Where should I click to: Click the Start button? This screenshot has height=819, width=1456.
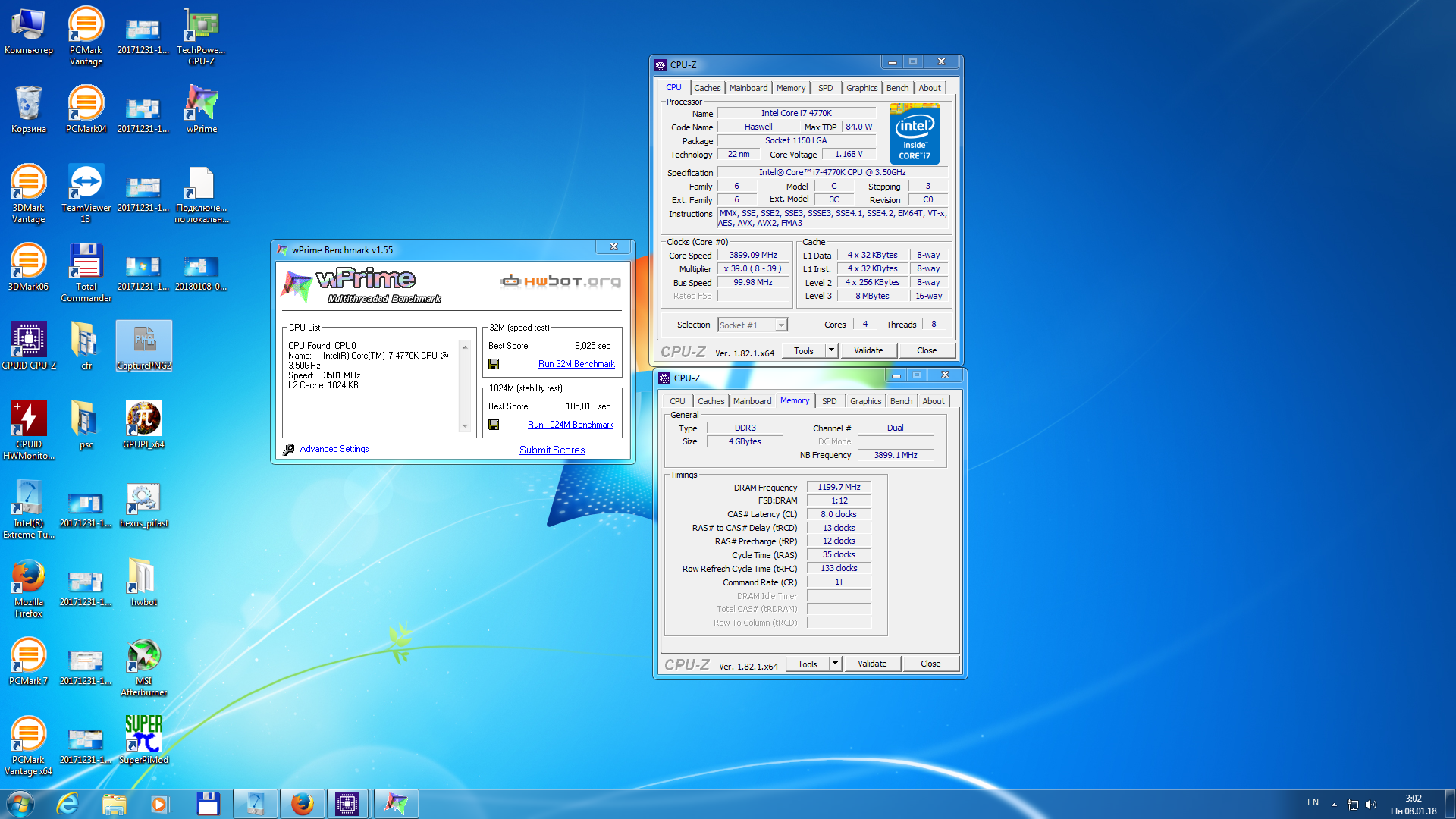click(x=20, y=804)
